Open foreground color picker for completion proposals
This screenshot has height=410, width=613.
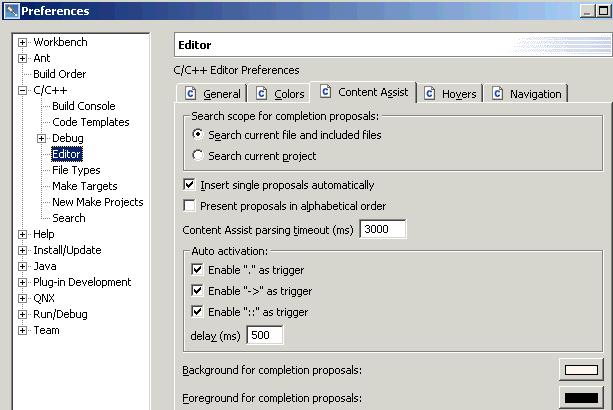[580, 398]
